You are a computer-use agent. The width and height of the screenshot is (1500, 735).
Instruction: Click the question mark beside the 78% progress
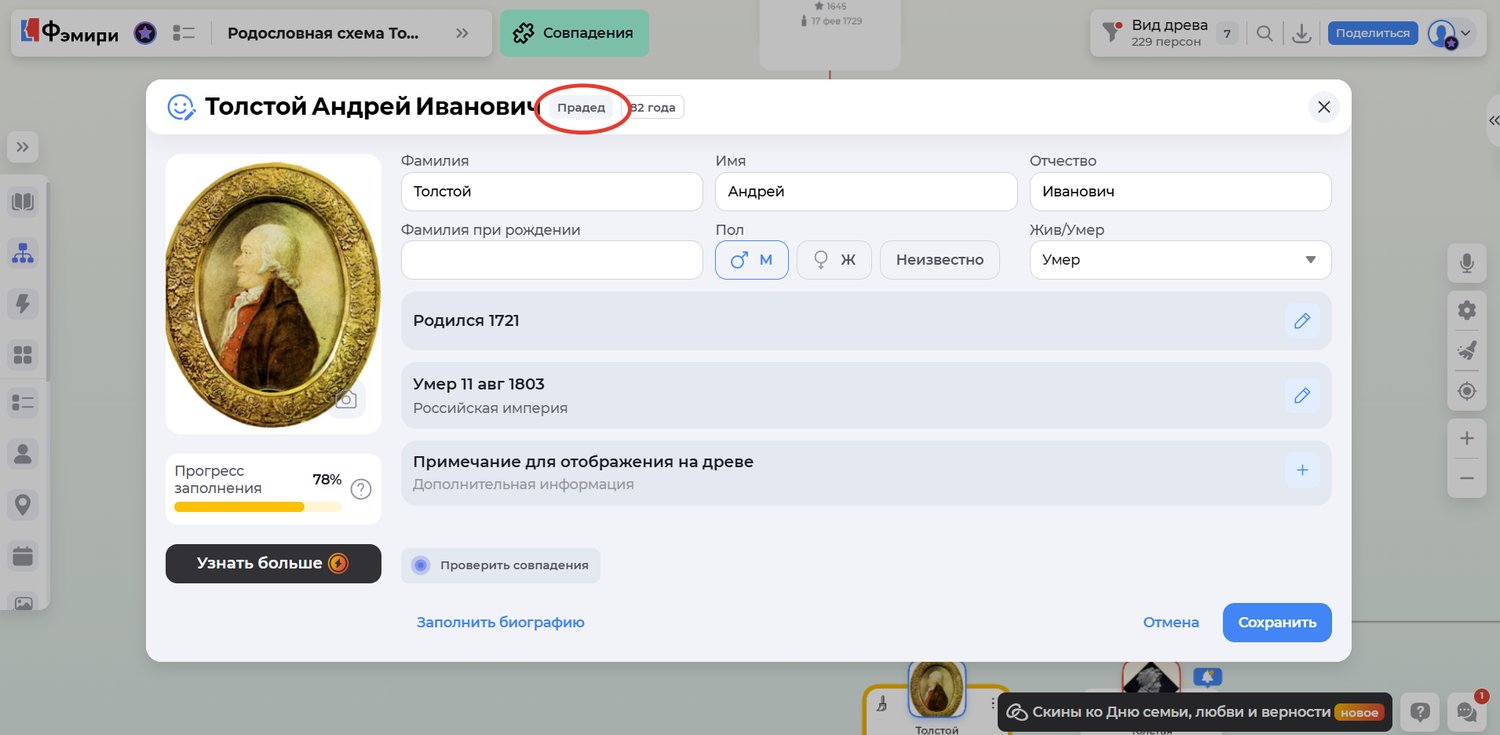click(361, 489)
